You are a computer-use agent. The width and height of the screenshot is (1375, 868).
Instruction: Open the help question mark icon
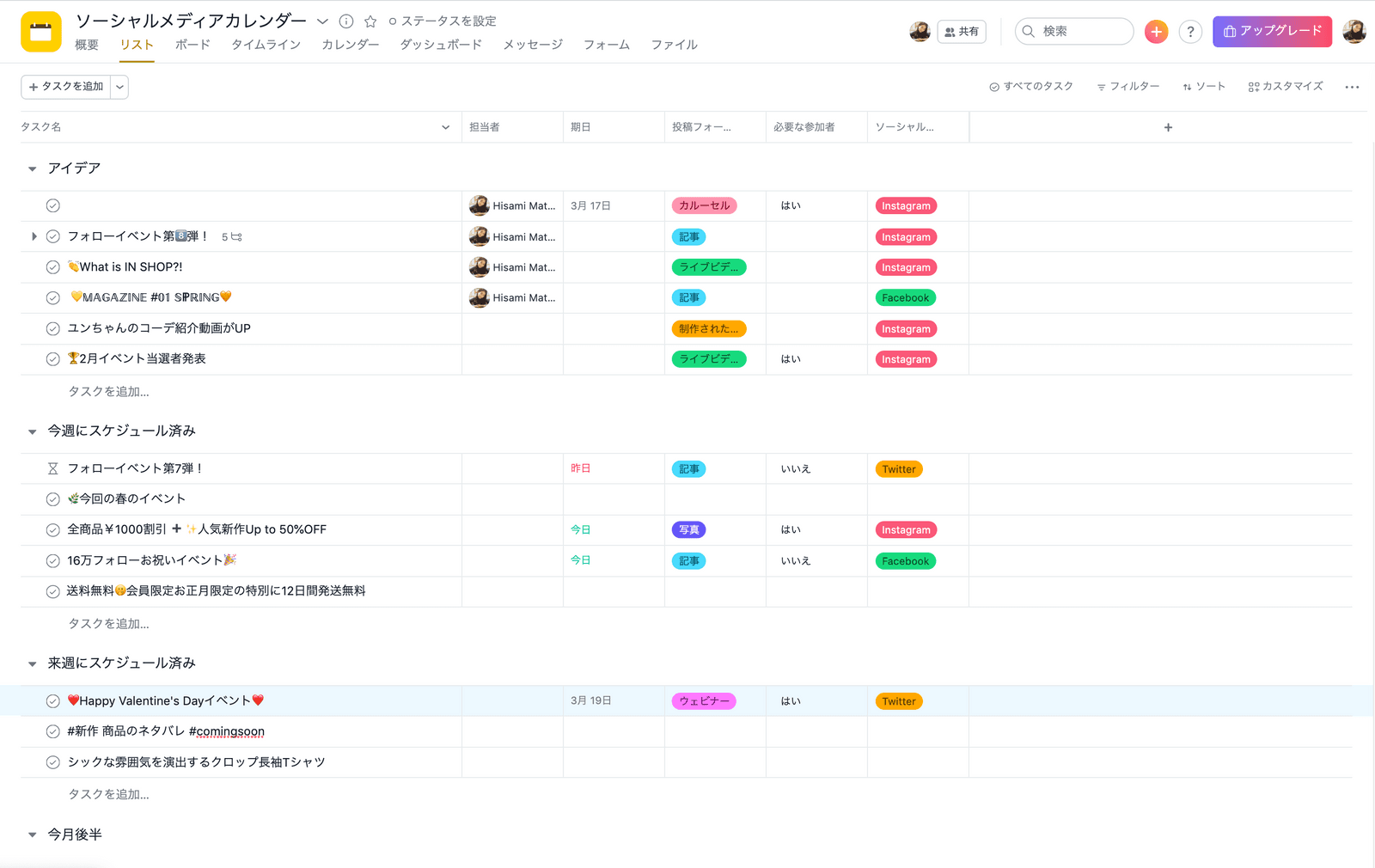coord(1190,32)
